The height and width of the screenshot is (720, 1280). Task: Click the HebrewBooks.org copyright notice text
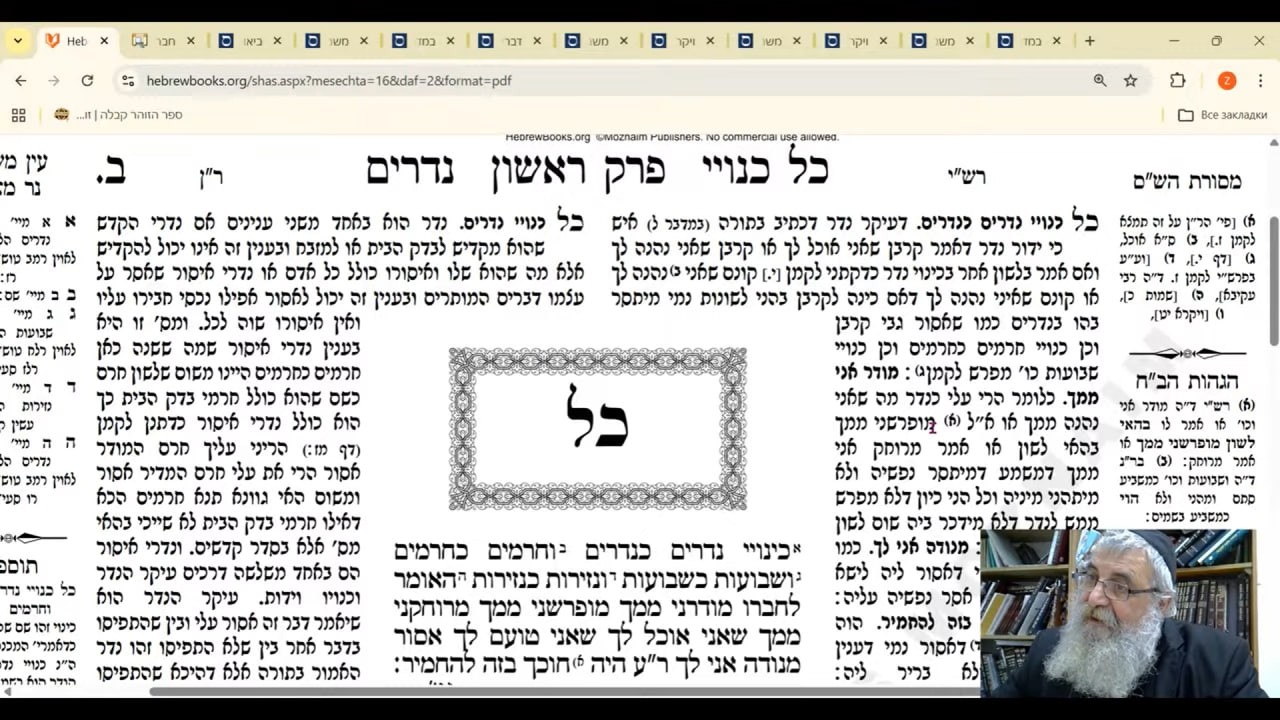(x=671, y=137)
